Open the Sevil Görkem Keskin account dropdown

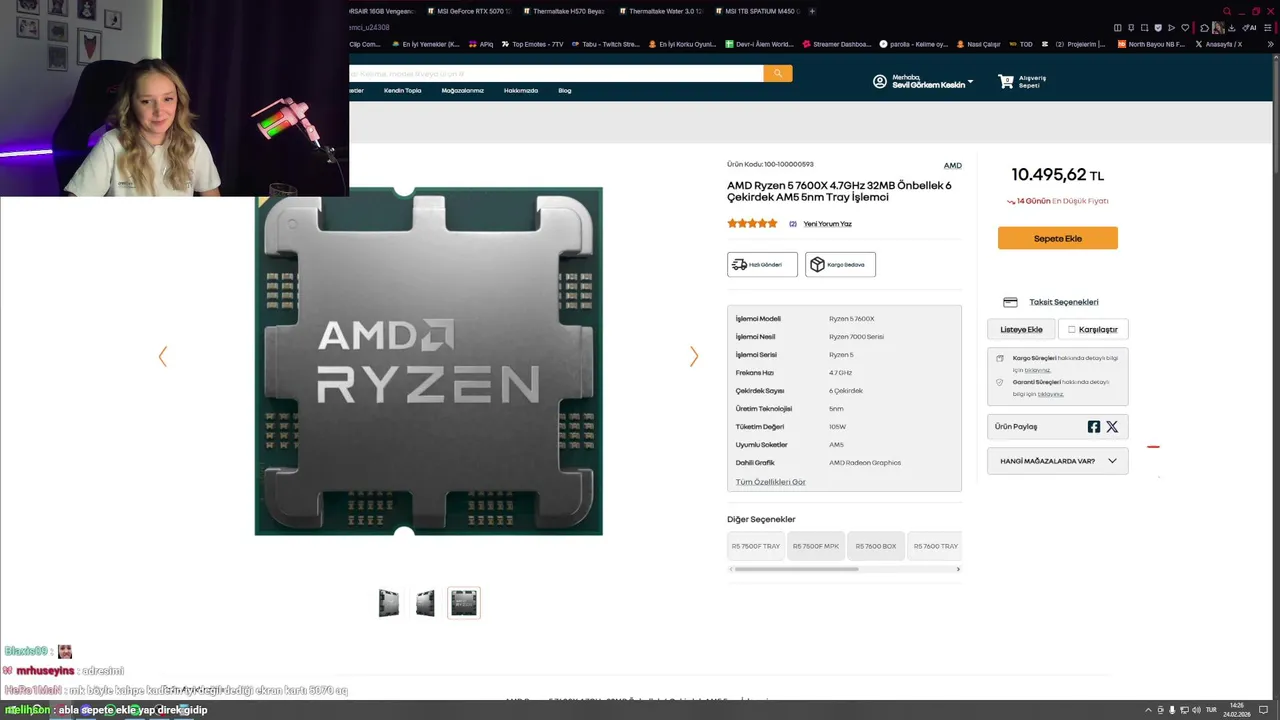[933, 81]
